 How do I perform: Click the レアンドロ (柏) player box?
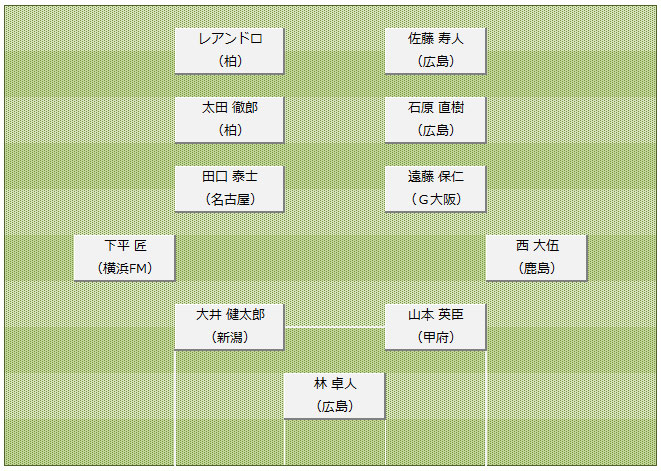pyautogui.click(x=229, y=51)
